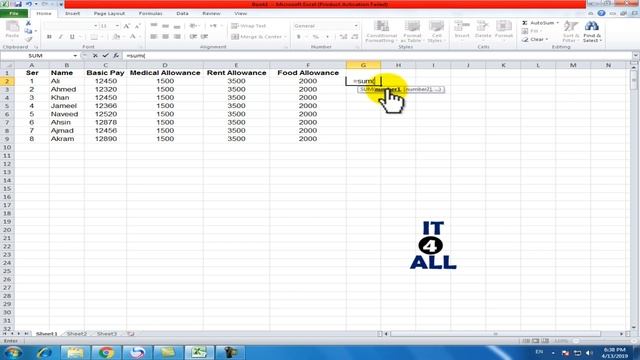Viewport: 640px width, 360px height.
Task: Open the font size dropdown
Action: point(117,26)
